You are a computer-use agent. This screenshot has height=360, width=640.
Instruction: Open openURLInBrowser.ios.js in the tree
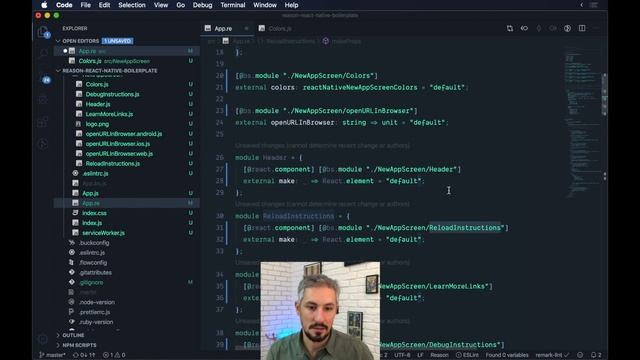[118, 144]
